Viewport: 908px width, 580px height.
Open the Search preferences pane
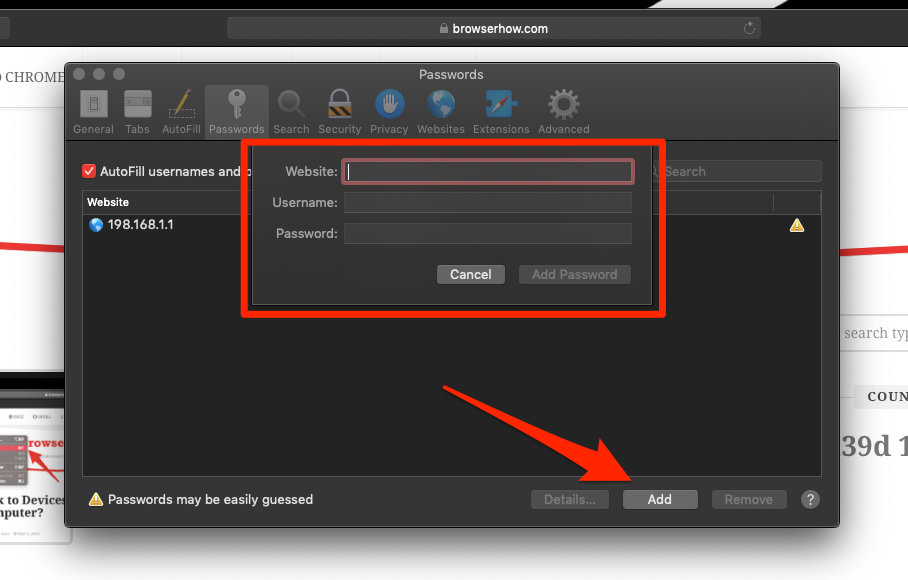click(291, 112)
